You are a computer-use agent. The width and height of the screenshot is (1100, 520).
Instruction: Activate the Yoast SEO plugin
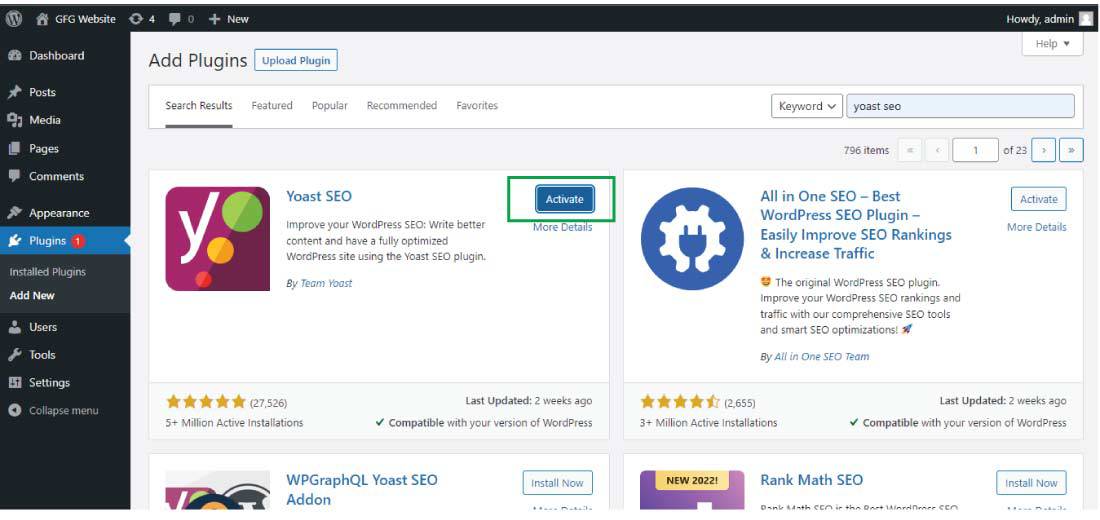(x=565, y=199)
